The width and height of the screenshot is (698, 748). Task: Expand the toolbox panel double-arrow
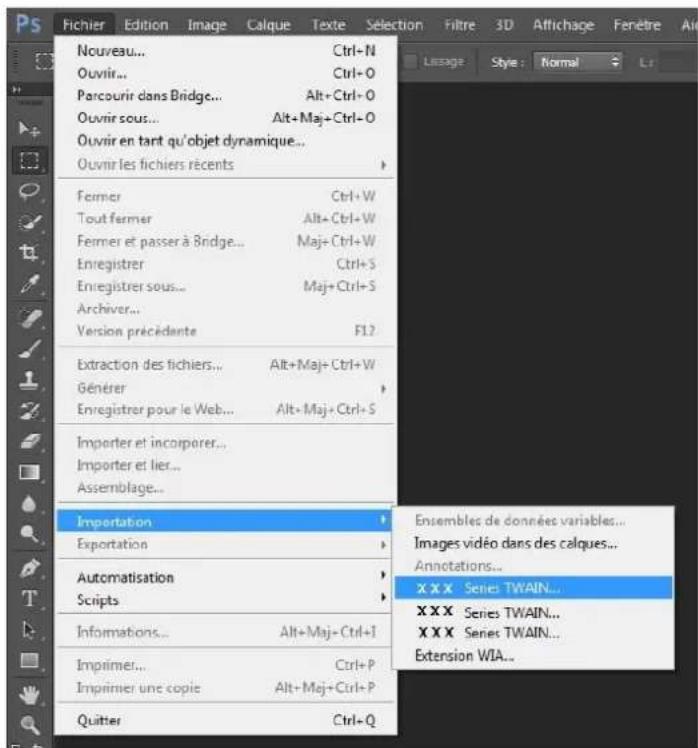point(17,89)
